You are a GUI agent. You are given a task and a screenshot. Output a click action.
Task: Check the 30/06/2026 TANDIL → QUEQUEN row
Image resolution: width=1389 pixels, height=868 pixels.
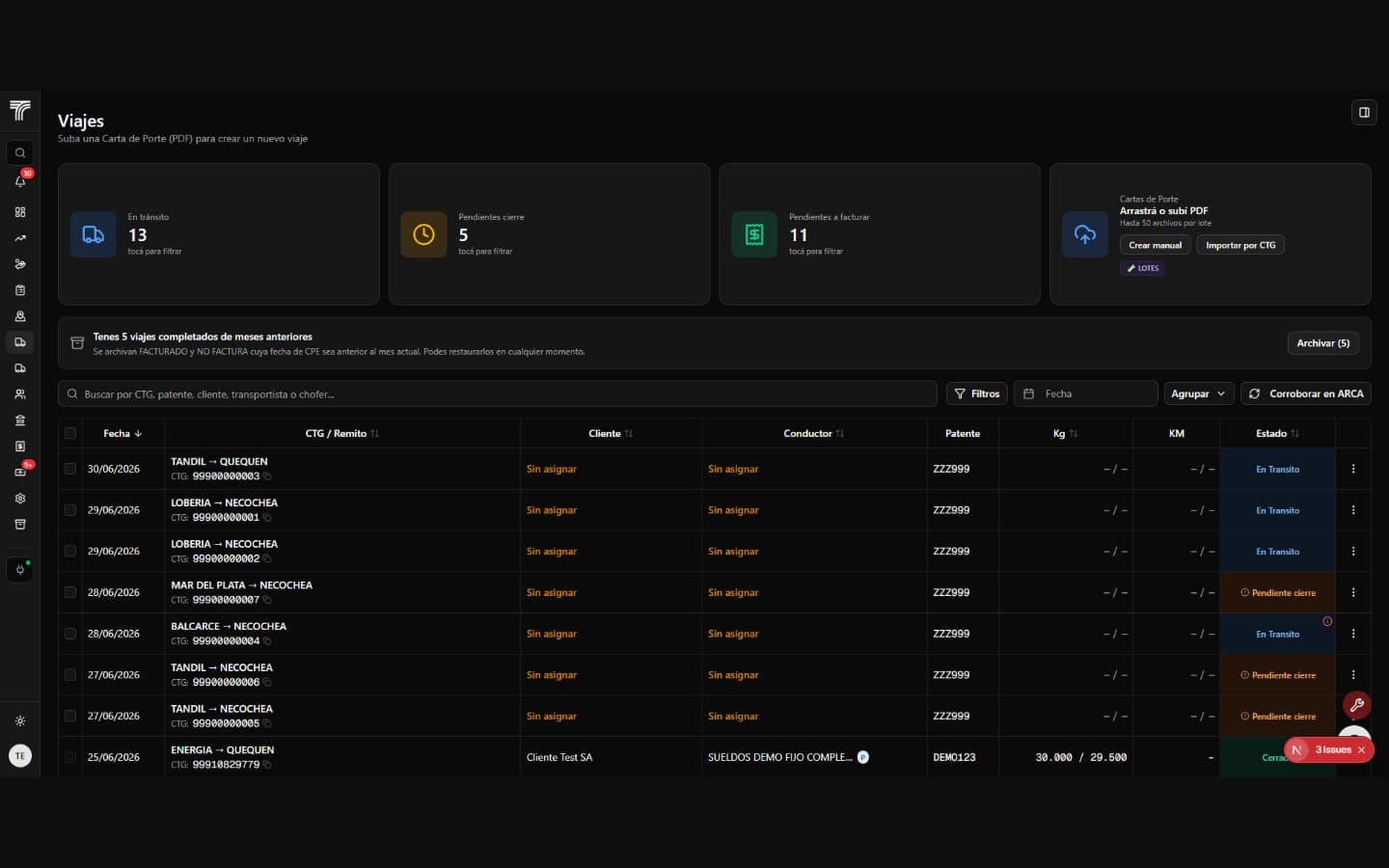[69, 469]
